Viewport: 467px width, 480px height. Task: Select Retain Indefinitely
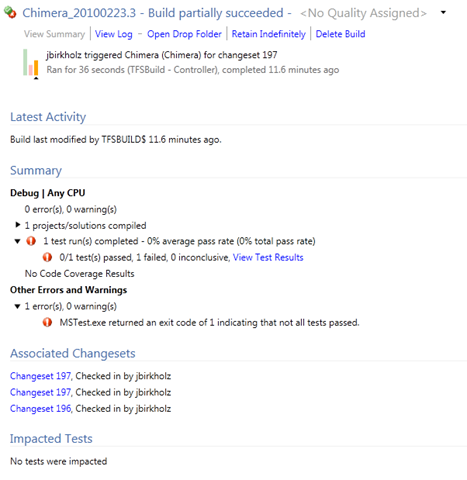(x=269, y=34)
